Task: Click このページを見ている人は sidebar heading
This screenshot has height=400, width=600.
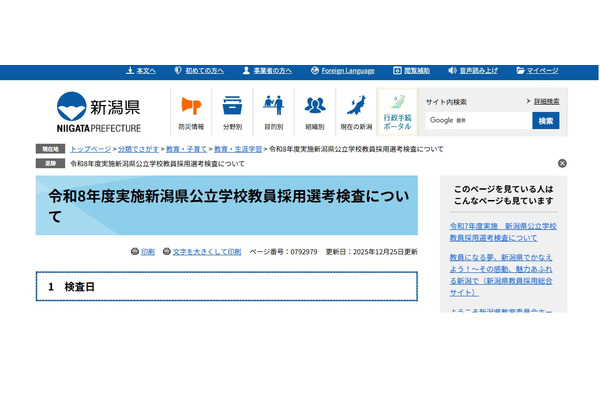Action: pos(504,195)
